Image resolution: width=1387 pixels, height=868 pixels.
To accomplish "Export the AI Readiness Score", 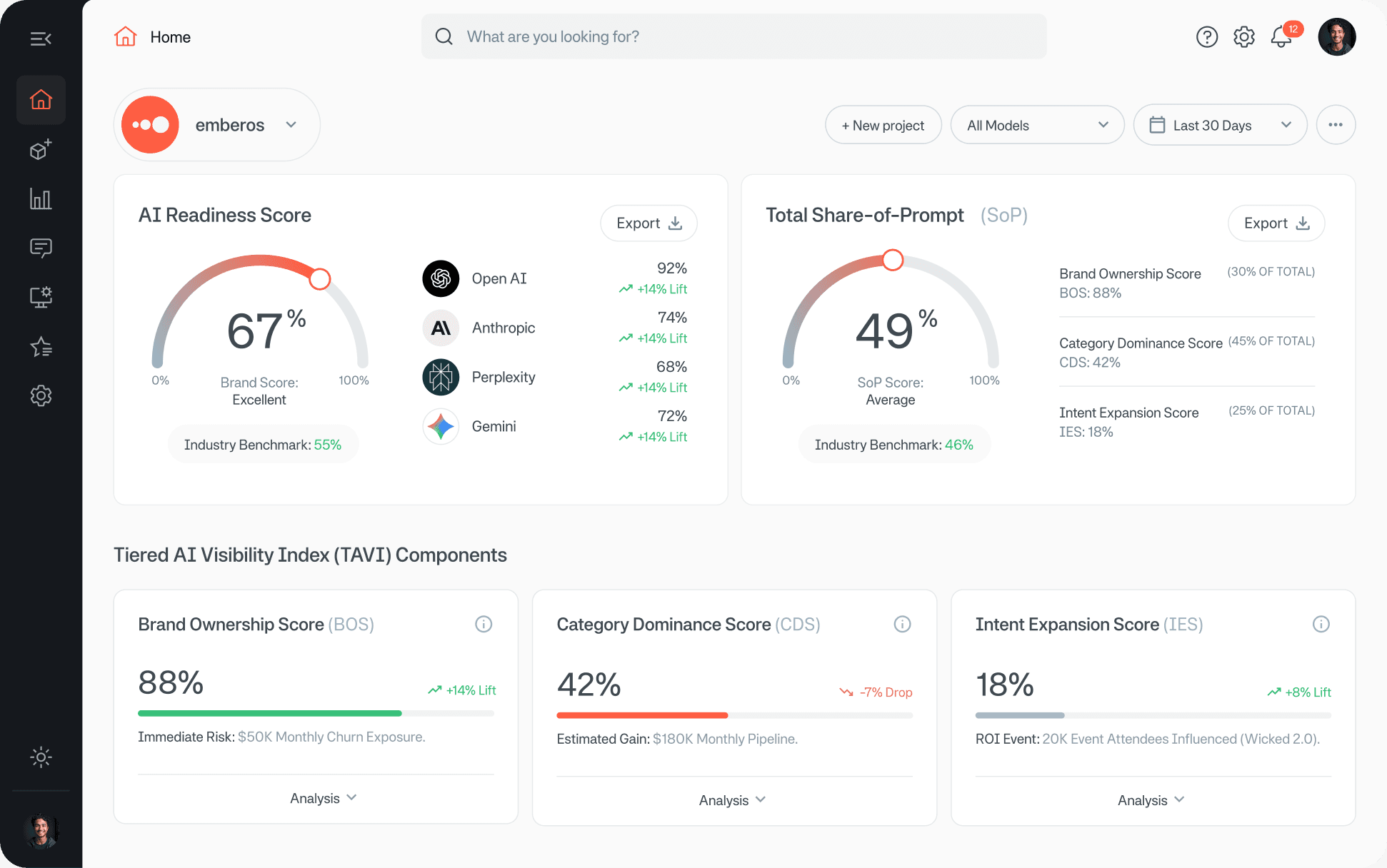I will [649, 223].
